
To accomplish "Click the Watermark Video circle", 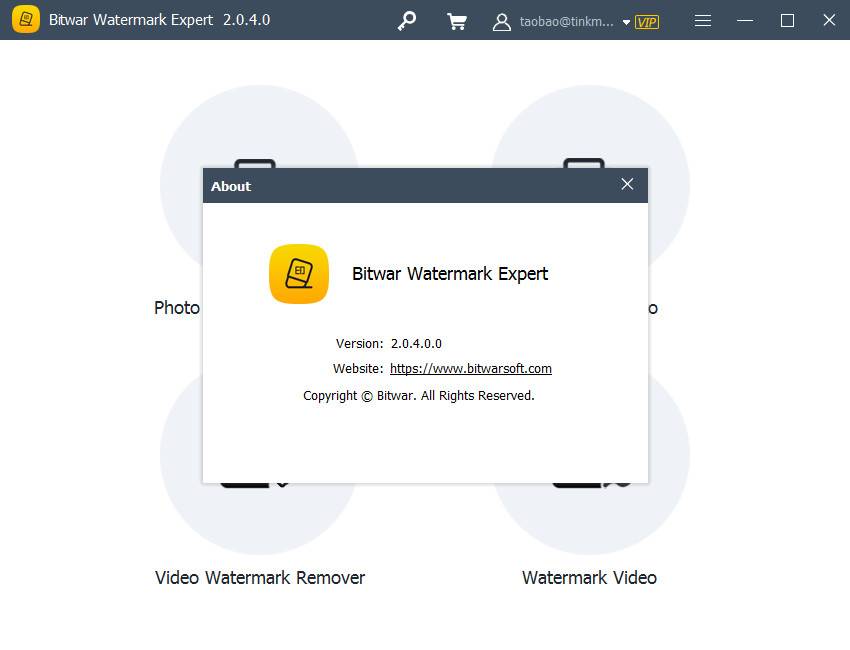I will coord(590,519).
